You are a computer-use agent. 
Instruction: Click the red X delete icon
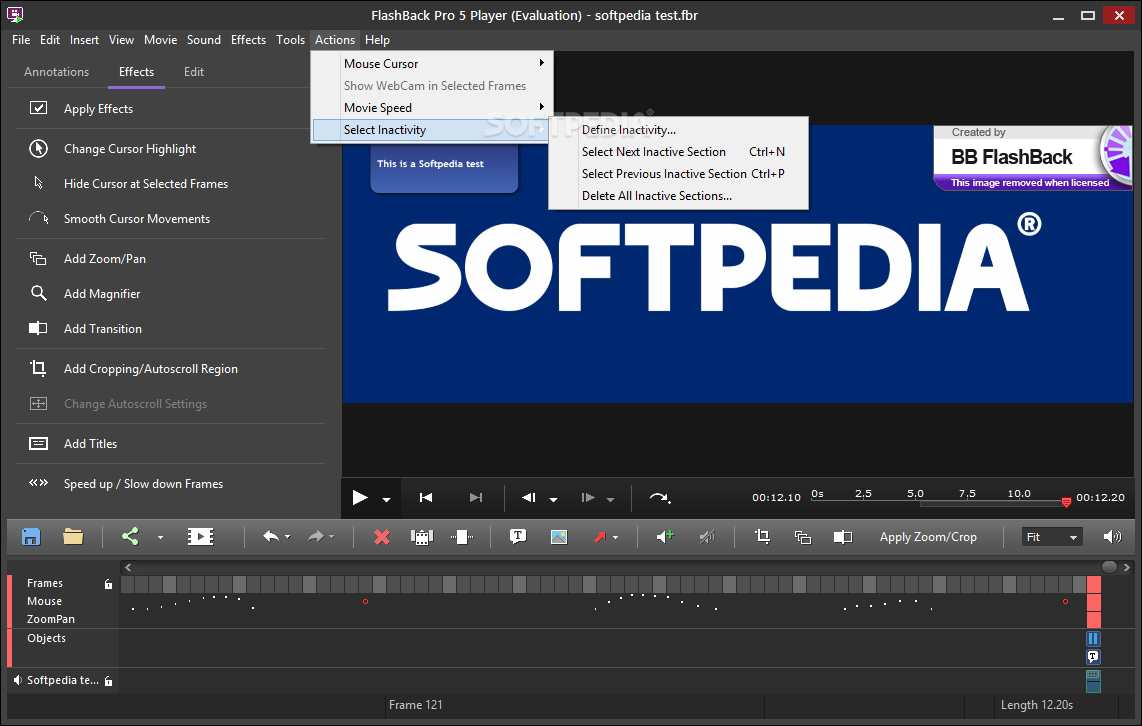381,537
